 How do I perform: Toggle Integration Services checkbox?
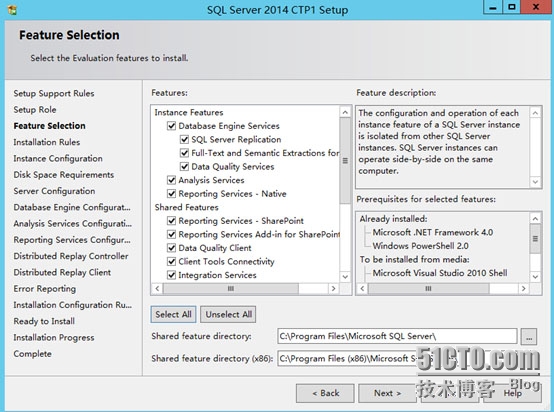coord(171,275)
